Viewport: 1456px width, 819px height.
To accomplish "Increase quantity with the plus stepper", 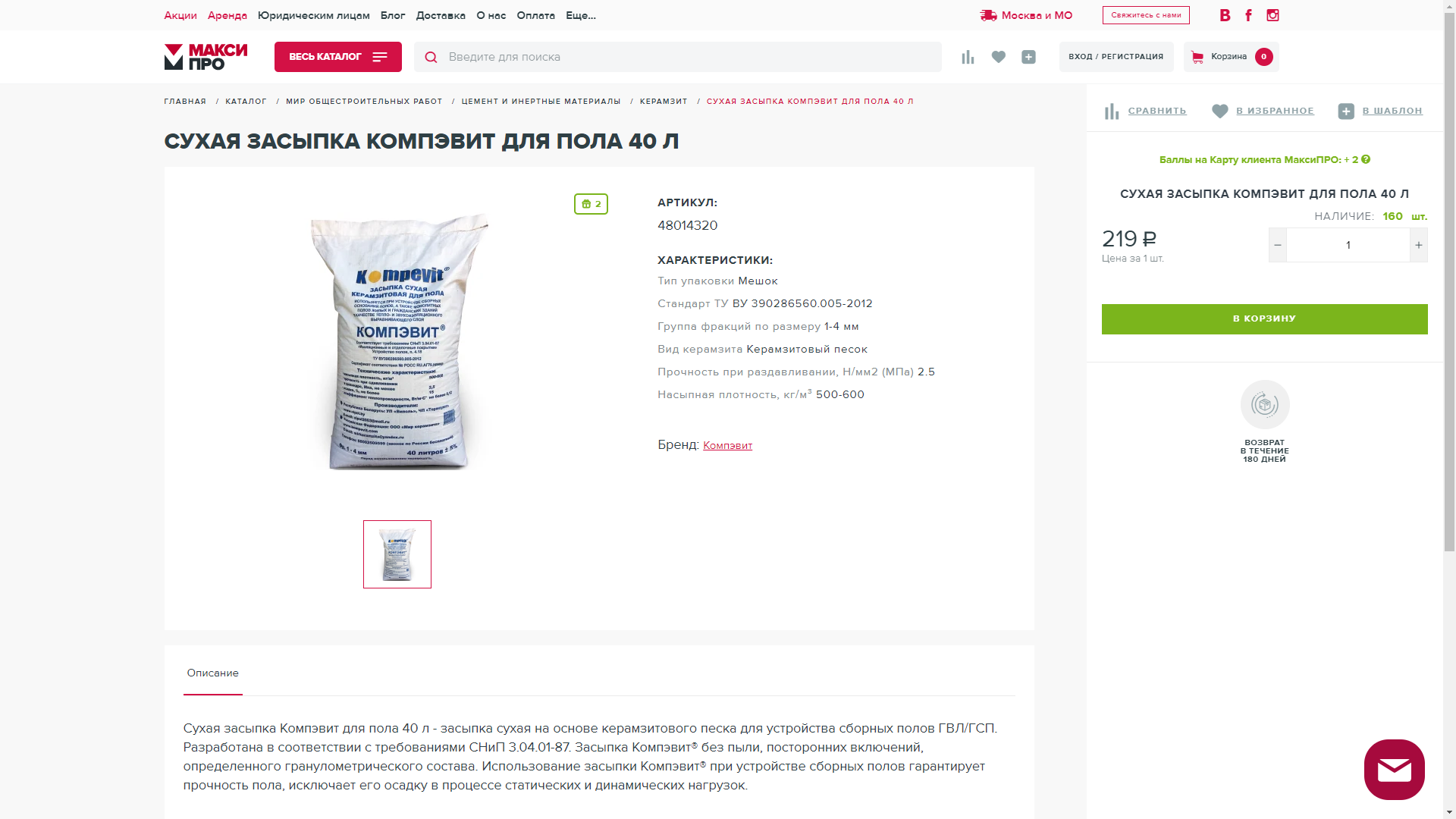I will click(x=1419, y=245).
